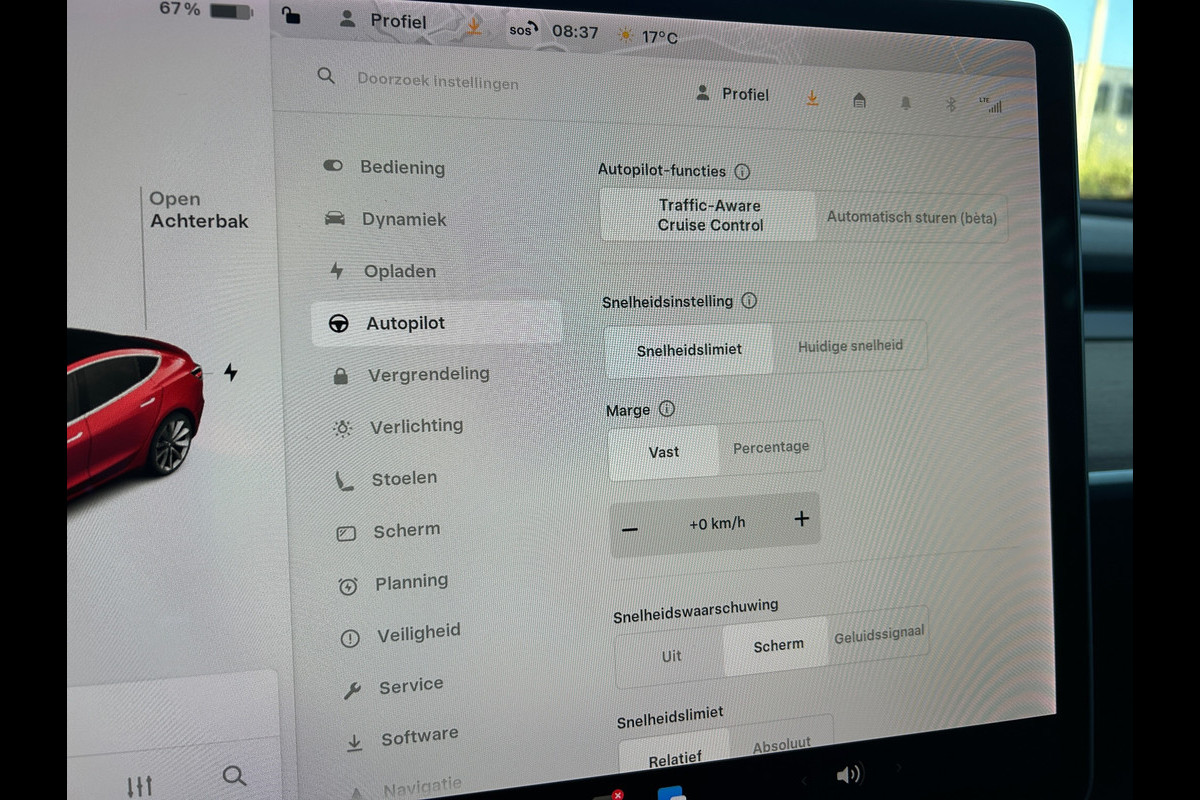Click the Bediening toggle icon
This screenshot has width=1200, height=800.
point(333,166)
